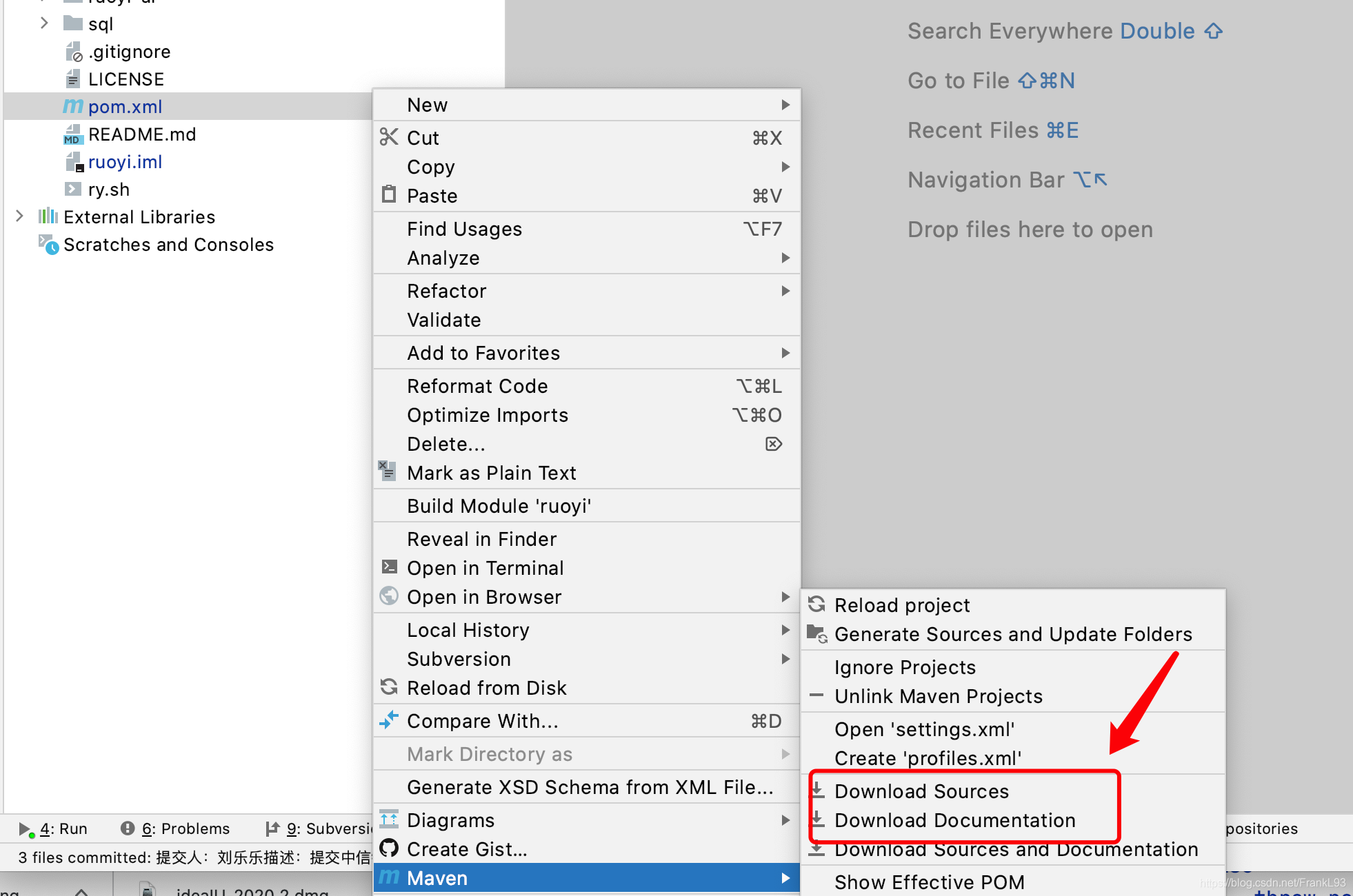Select the LICENSE file
Image resolution: width=1353 pixels, height=896 pixels.
tap(126, 79)
